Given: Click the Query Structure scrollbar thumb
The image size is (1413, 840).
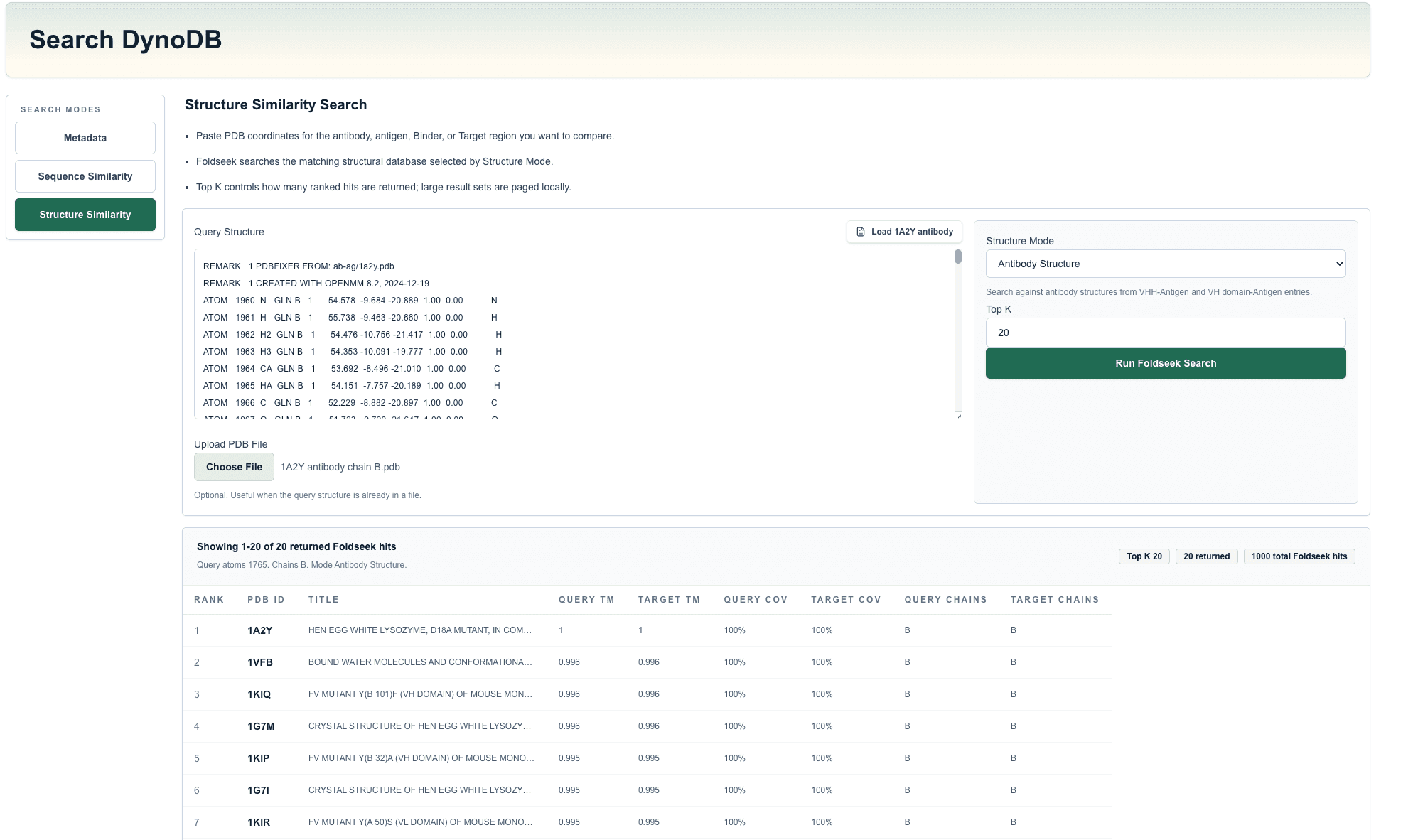Looking at the screenshot, I should (x=958, y=257).
